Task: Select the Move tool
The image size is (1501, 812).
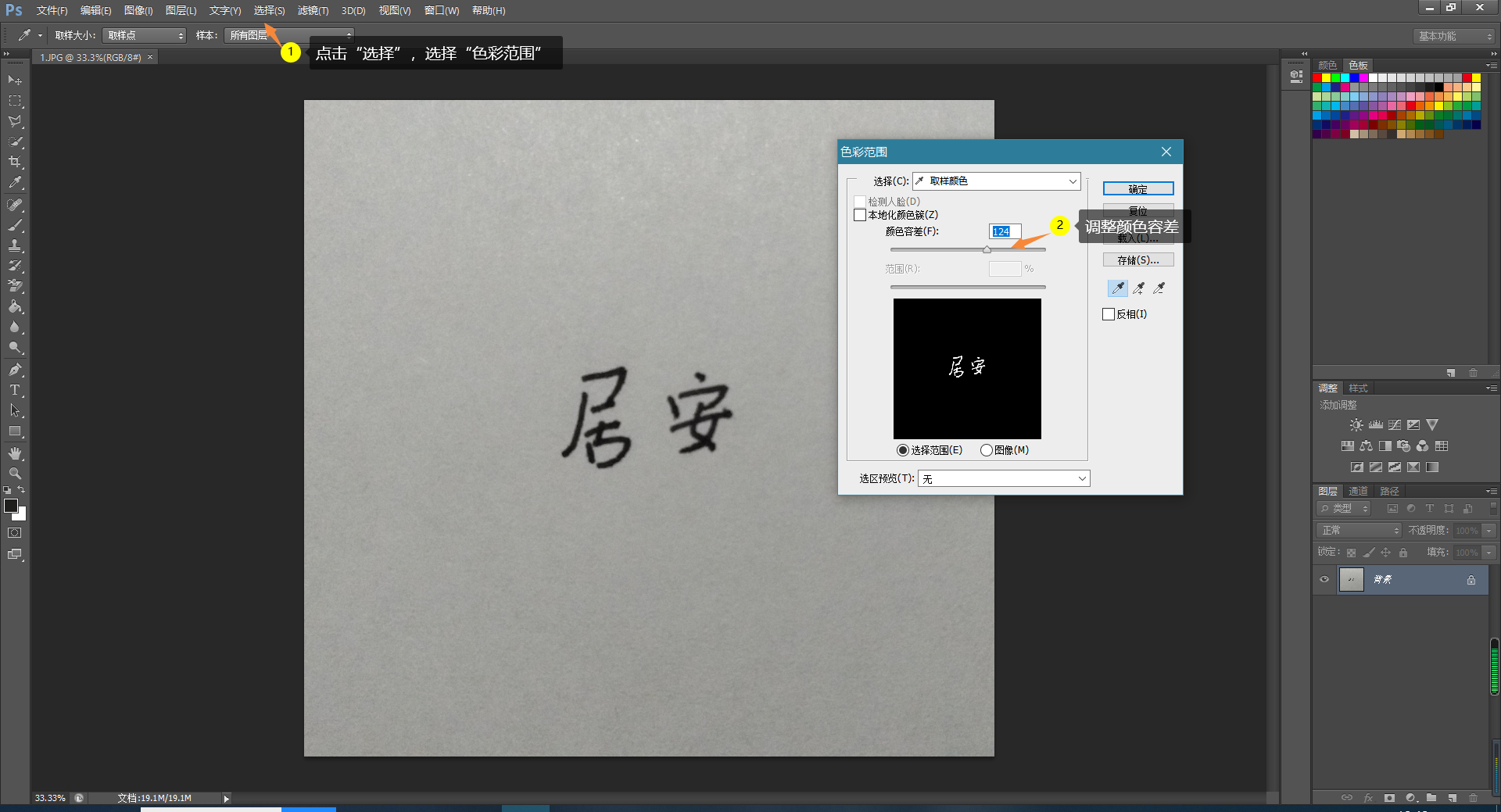Action: click(15, 80)
